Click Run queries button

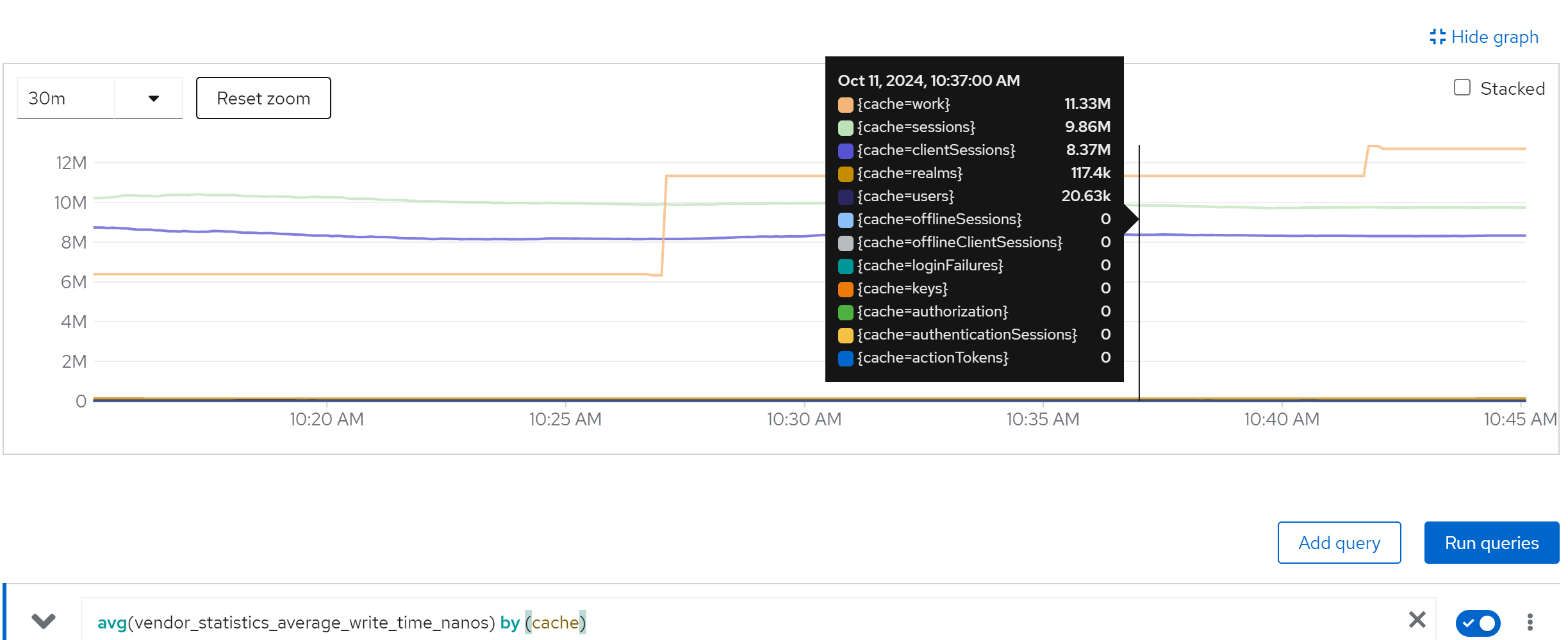(x=1491, y=543)
